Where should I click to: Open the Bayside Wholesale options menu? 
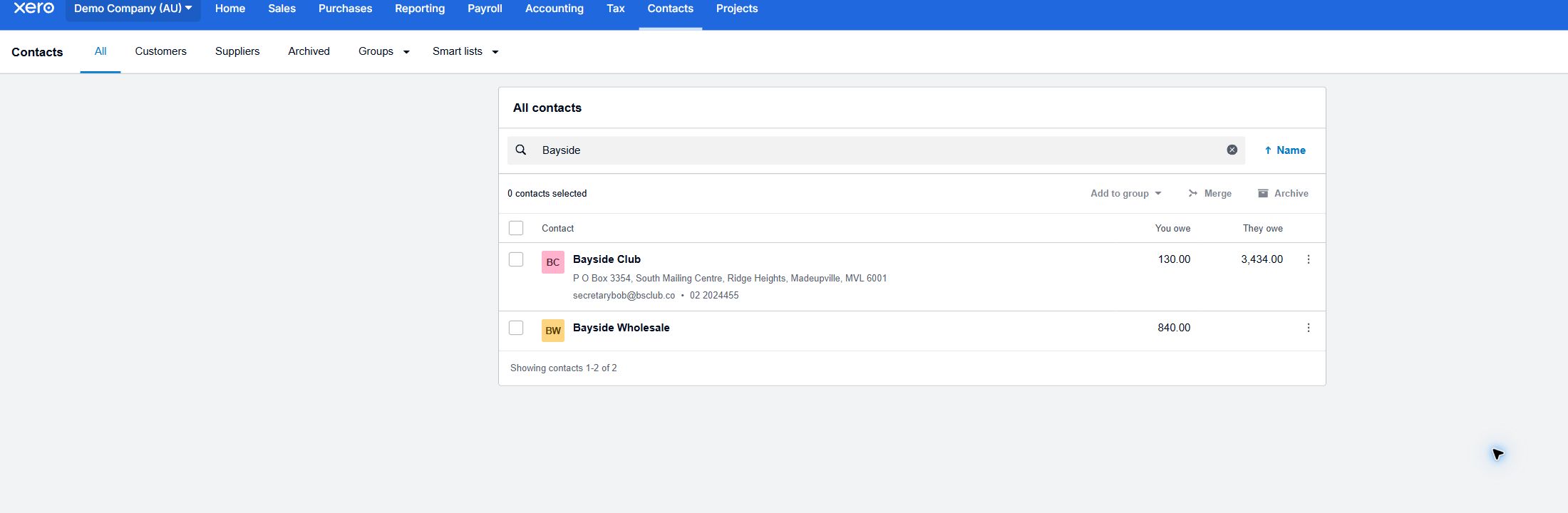(1308, 328)
